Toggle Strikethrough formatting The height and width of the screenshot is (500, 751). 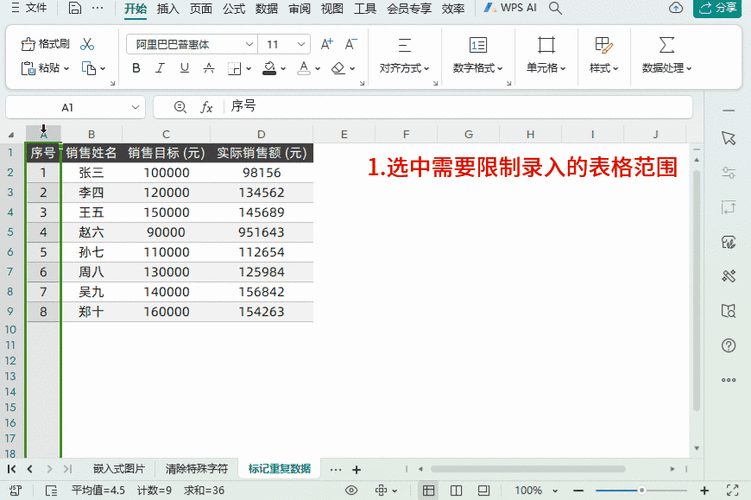click(x=208, y=68)
